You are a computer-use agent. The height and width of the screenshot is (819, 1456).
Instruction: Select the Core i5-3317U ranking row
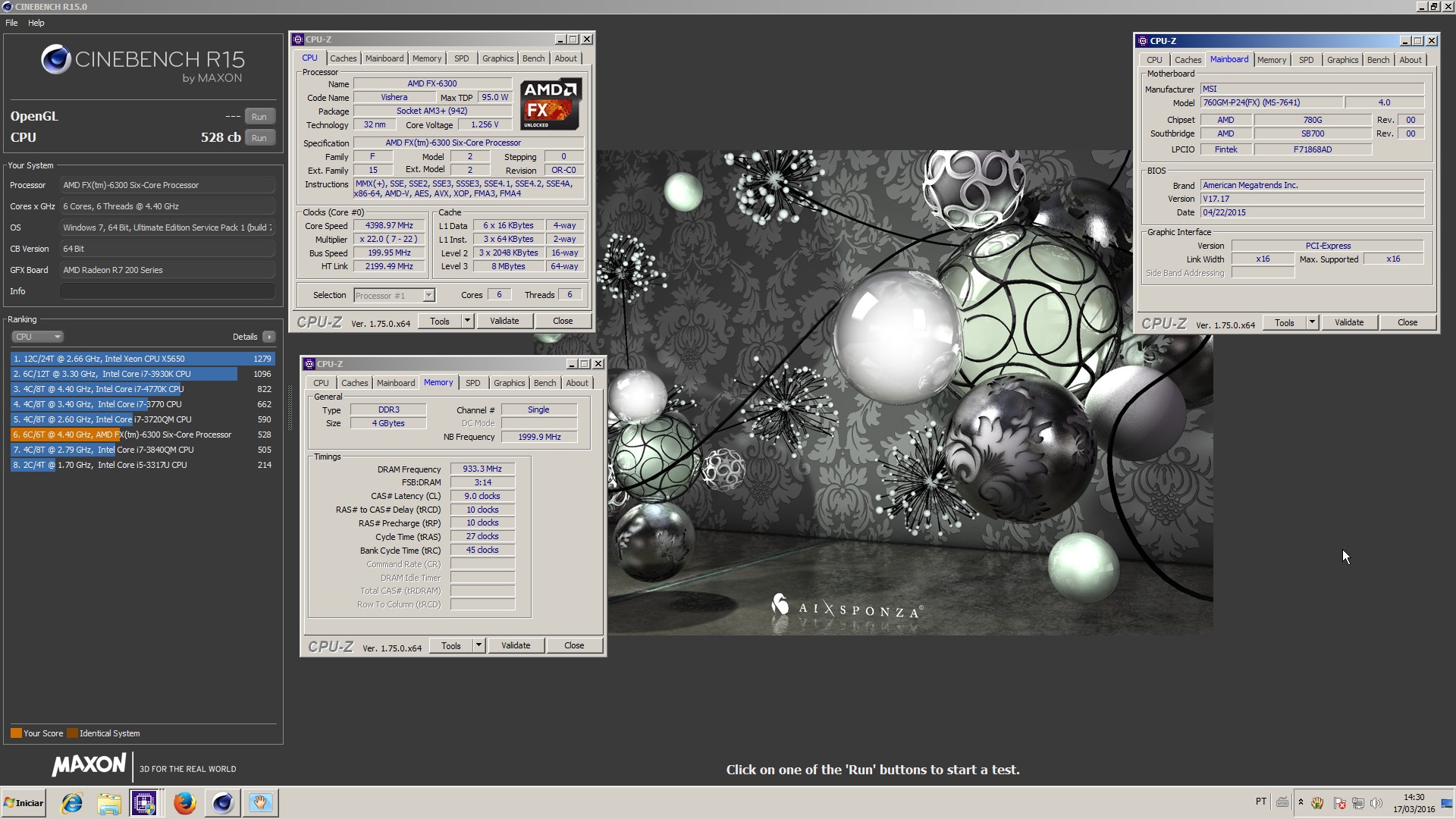[143, 465]
